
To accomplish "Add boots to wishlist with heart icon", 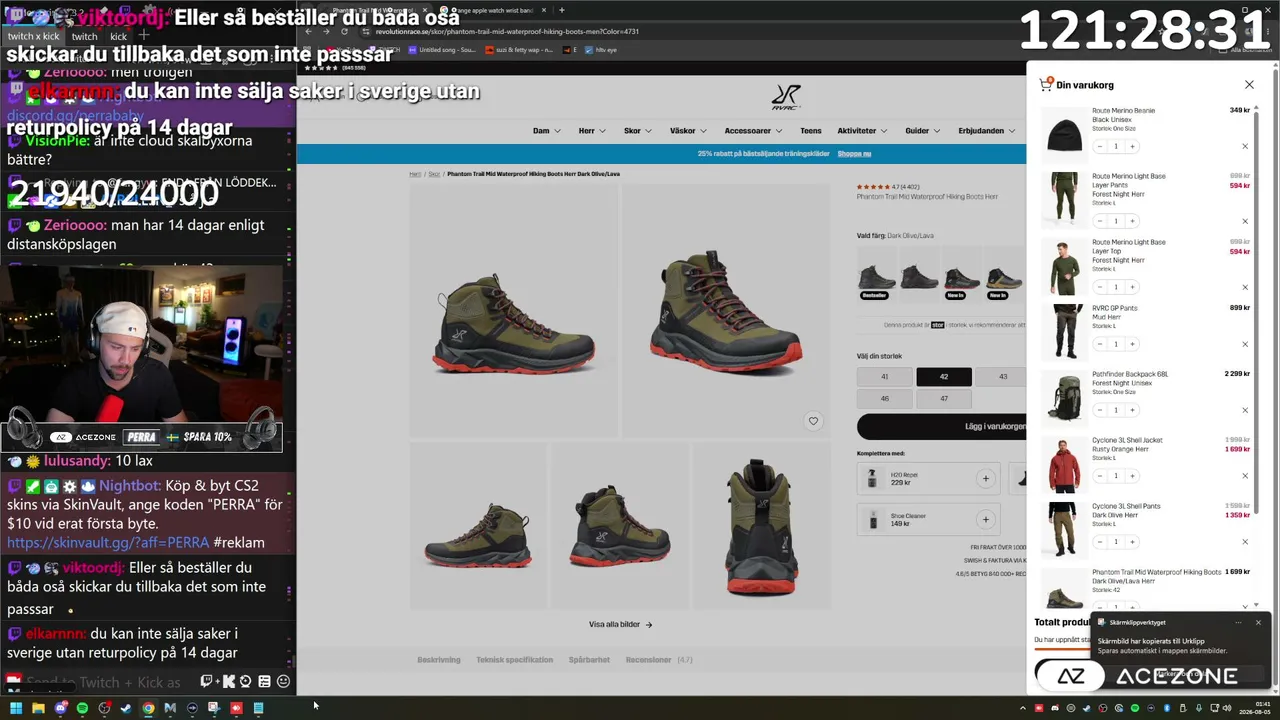I will [x=813, y=421].
